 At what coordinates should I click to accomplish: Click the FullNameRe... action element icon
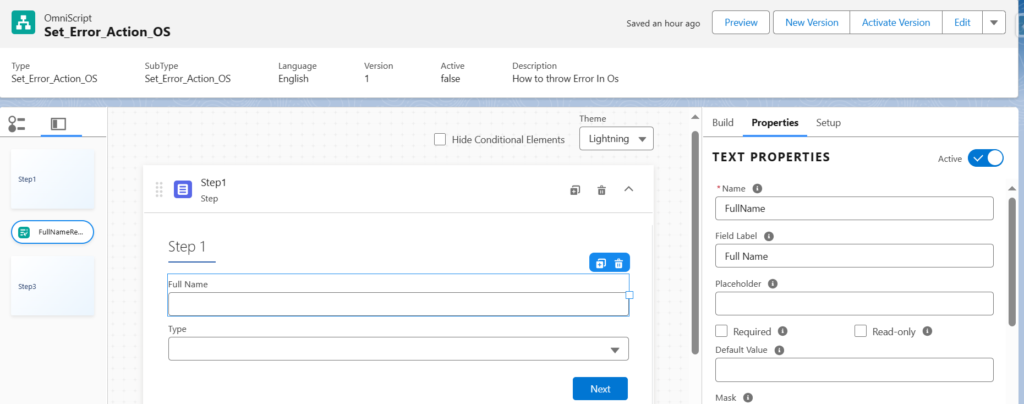coord(24,232)
